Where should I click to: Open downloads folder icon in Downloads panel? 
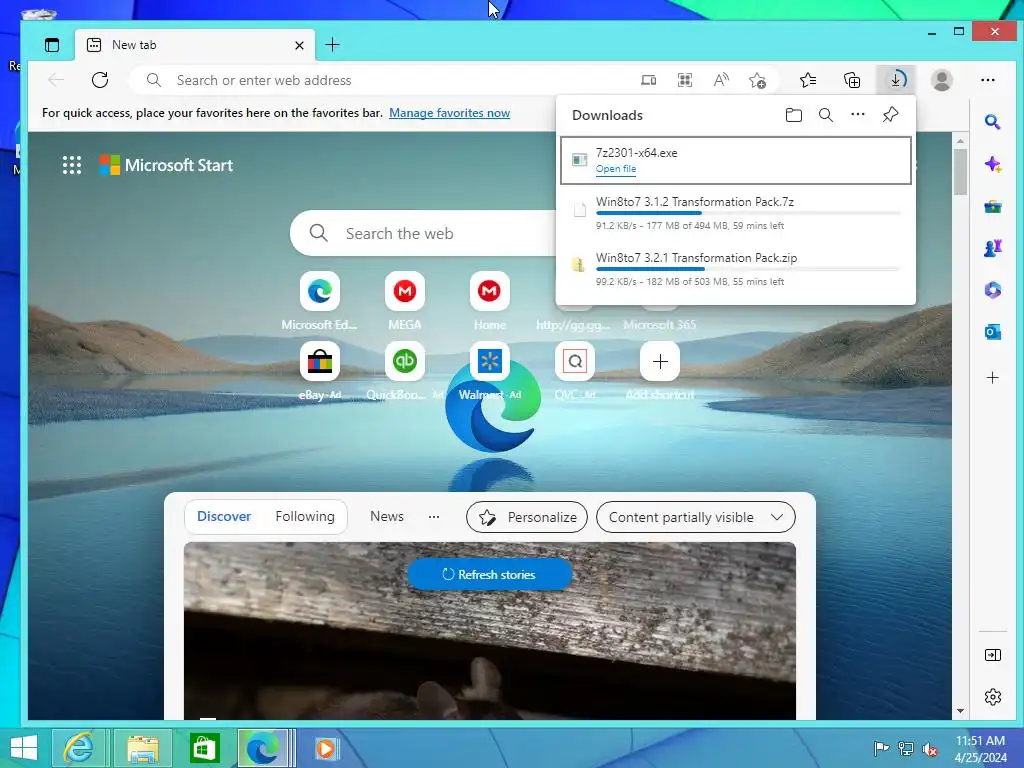[x=793, y=115]
